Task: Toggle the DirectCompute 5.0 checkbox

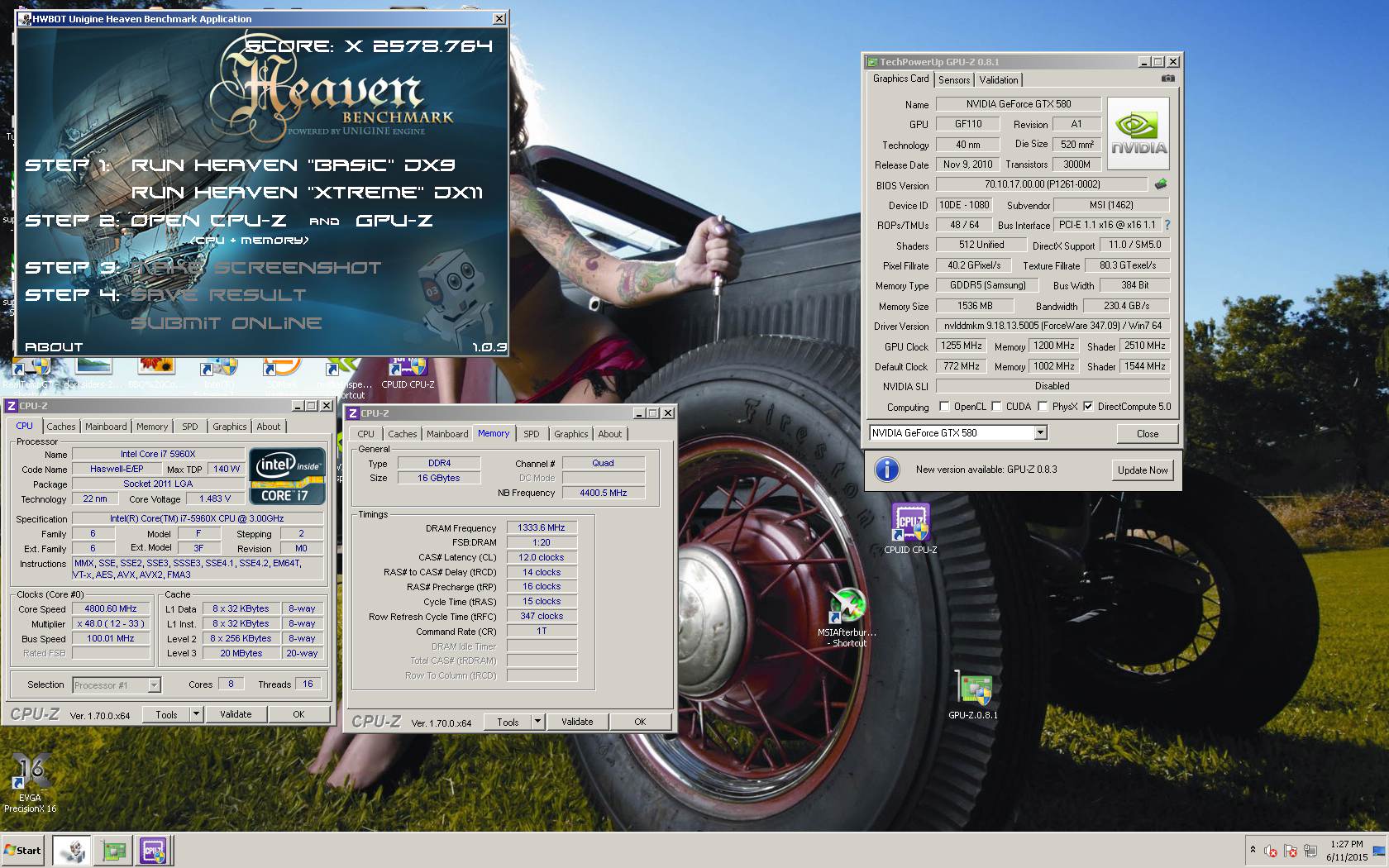Action: [1088, 407]
